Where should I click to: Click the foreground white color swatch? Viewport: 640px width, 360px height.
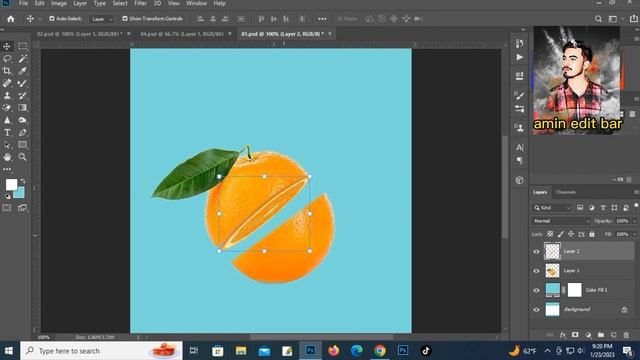point(11,184)
